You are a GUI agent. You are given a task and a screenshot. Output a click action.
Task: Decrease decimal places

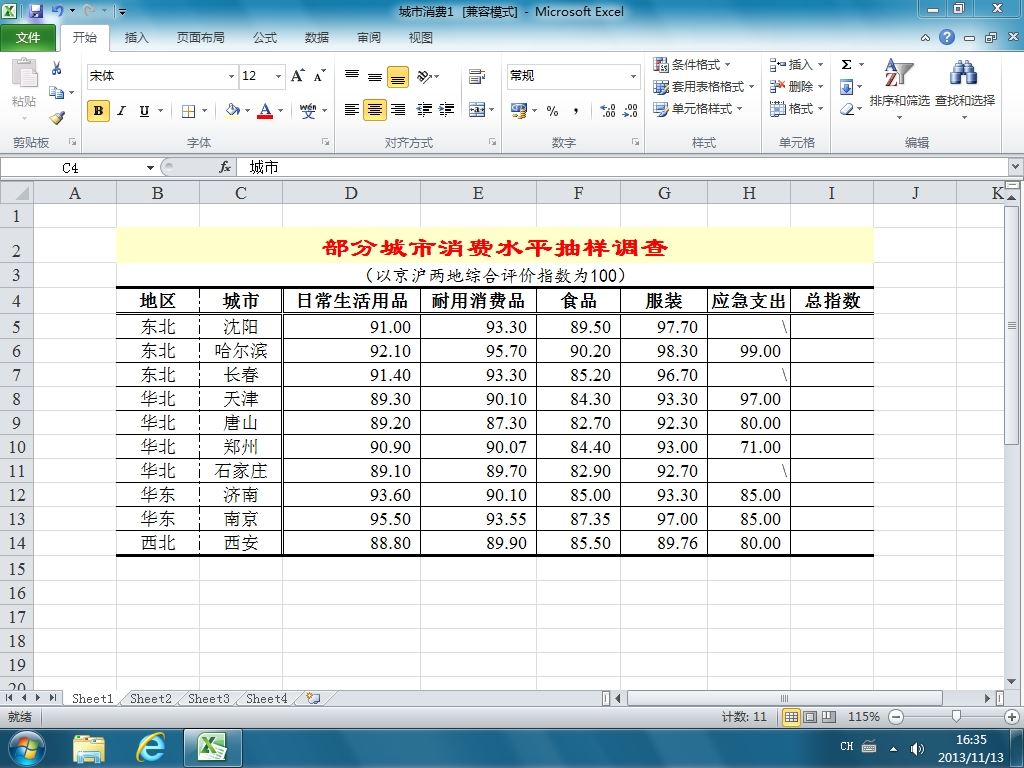coord(630,111)
